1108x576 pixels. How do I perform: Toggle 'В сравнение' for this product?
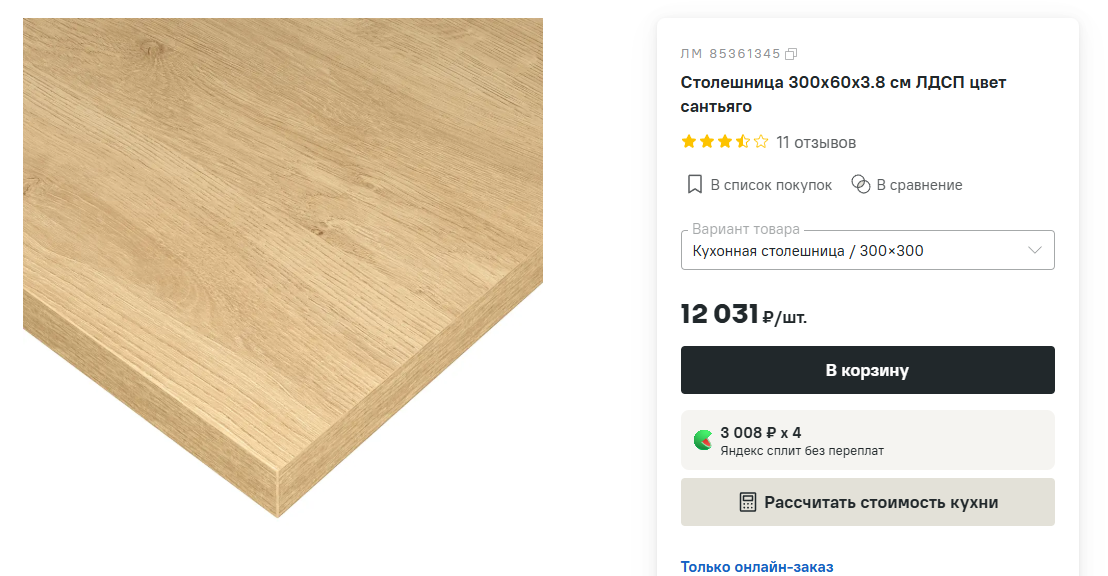pyautogui.click(x=919, y=185)
